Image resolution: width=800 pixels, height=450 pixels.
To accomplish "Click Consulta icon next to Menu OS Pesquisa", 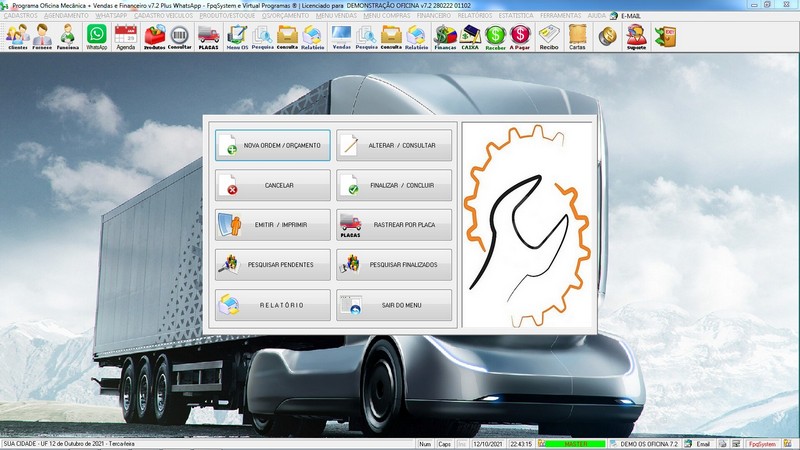I will click(287, 37).
